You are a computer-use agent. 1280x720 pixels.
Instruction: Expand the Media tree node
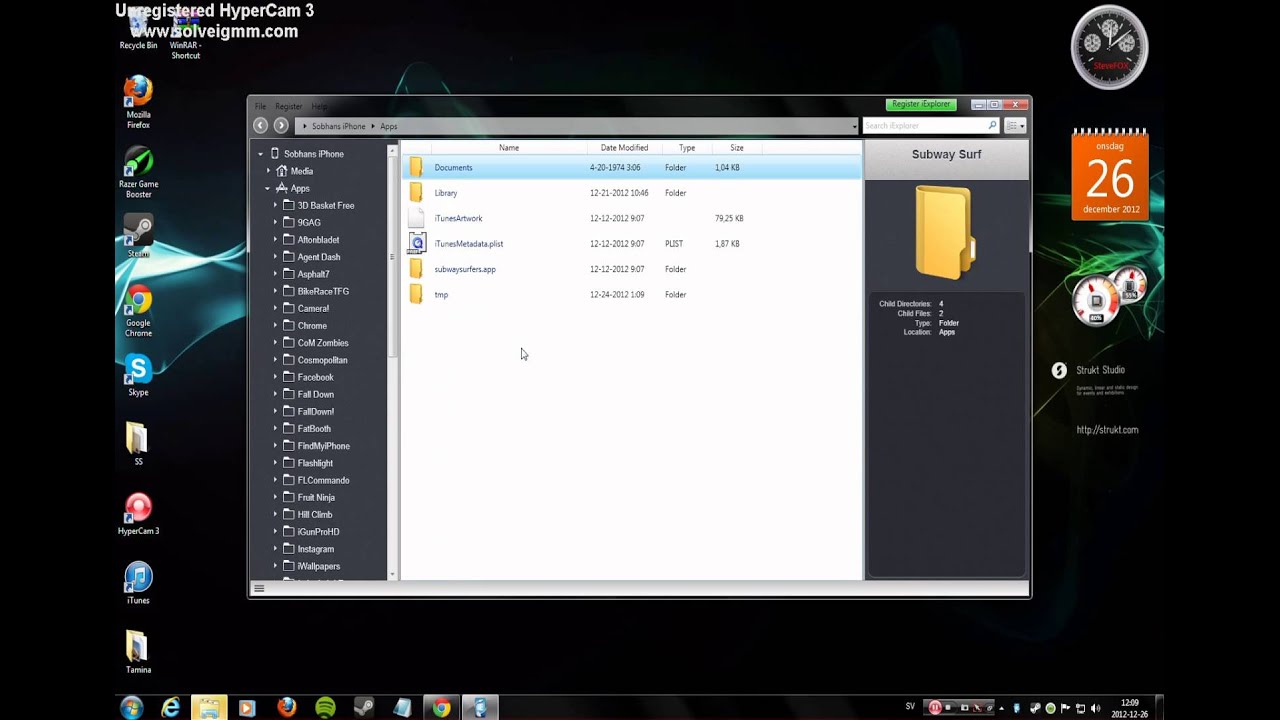point(268,171)
